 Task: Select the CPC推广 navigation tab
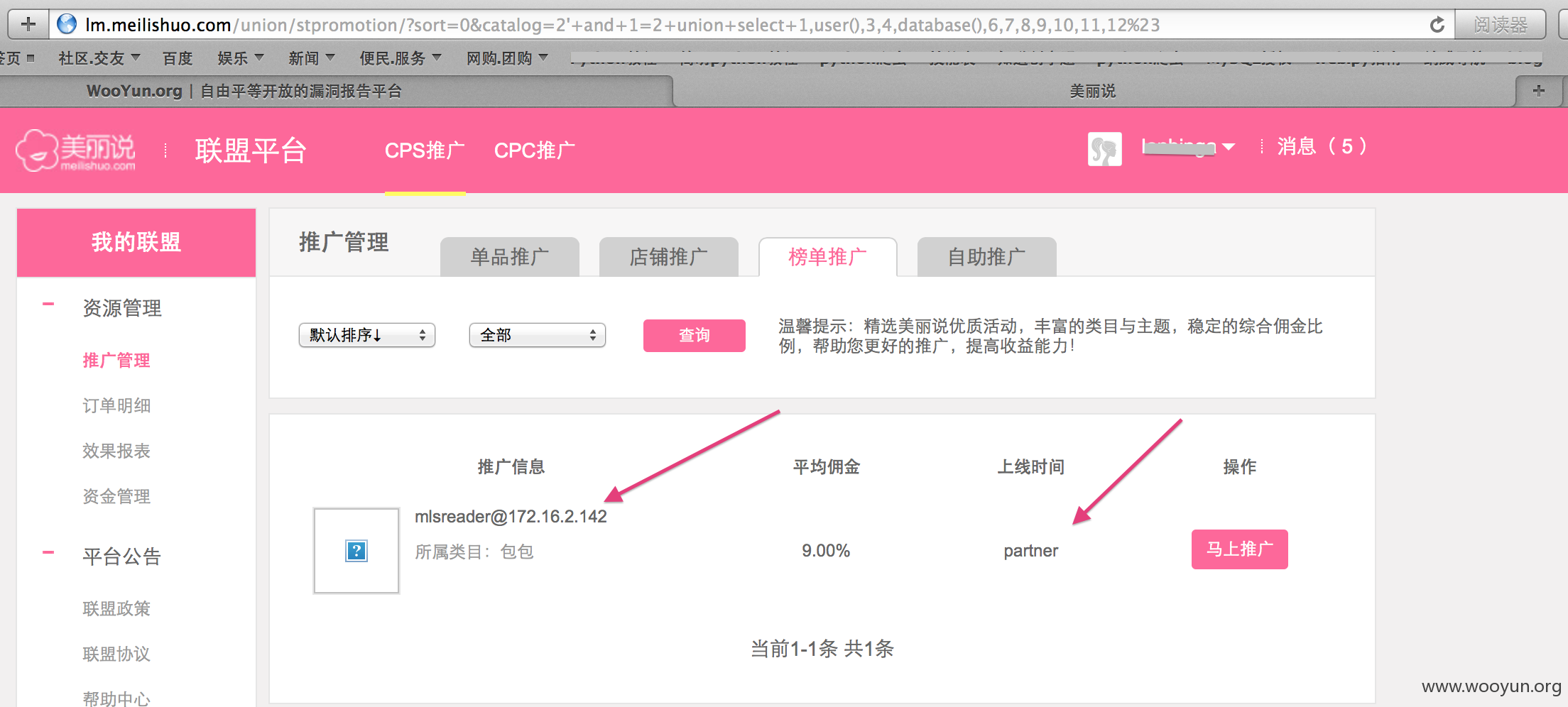pos(535,150)
